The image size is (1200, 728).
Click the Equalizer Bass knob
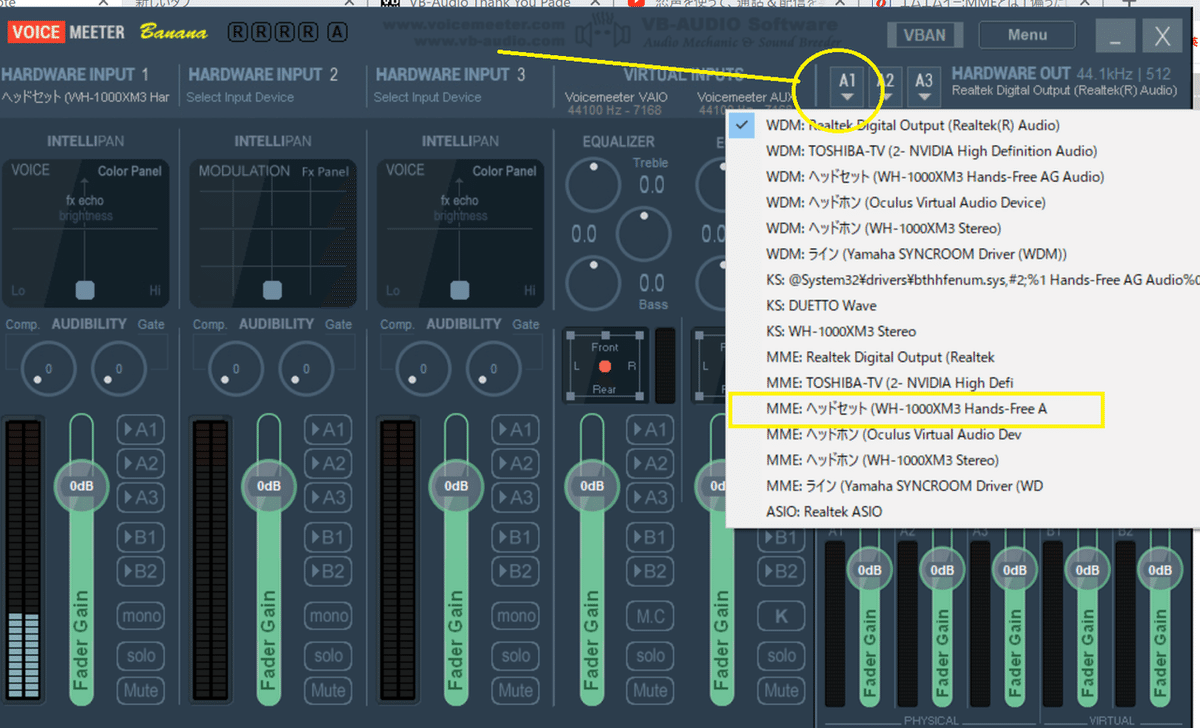pos(593,285)
